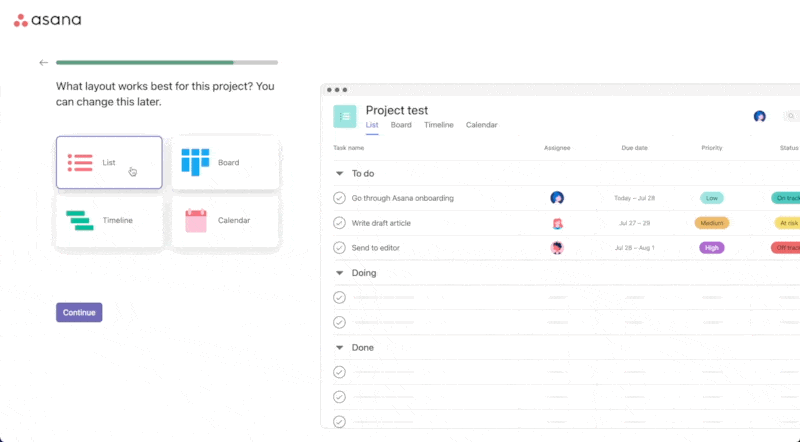Viewport: 800px width, 442px height.
Task: Click the green Timeline icon
Action: tap(80, 220)
